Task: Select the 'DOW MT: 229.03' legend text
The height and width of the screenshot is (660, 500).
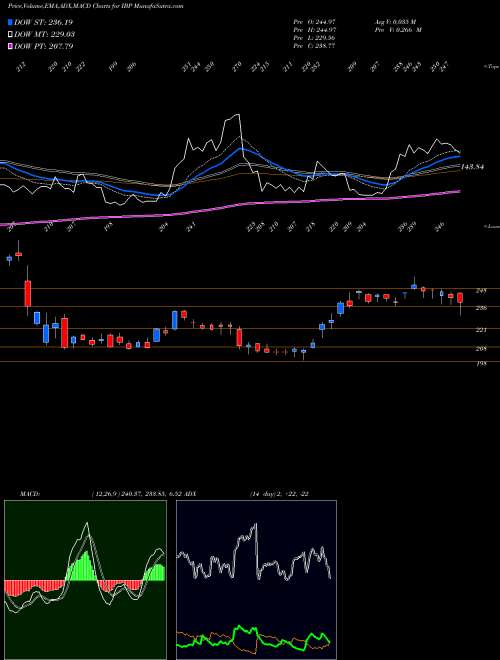Action: pyautogui.click(x=45, y=34)
